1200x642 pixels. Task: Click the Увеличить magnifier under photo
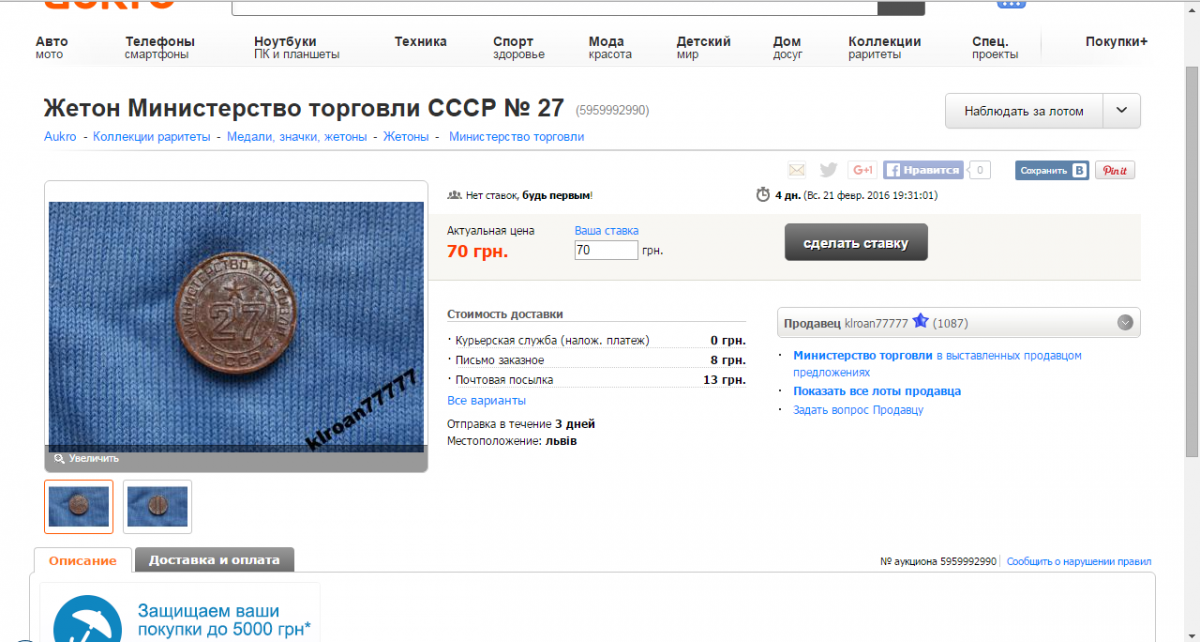coord(87,458)
